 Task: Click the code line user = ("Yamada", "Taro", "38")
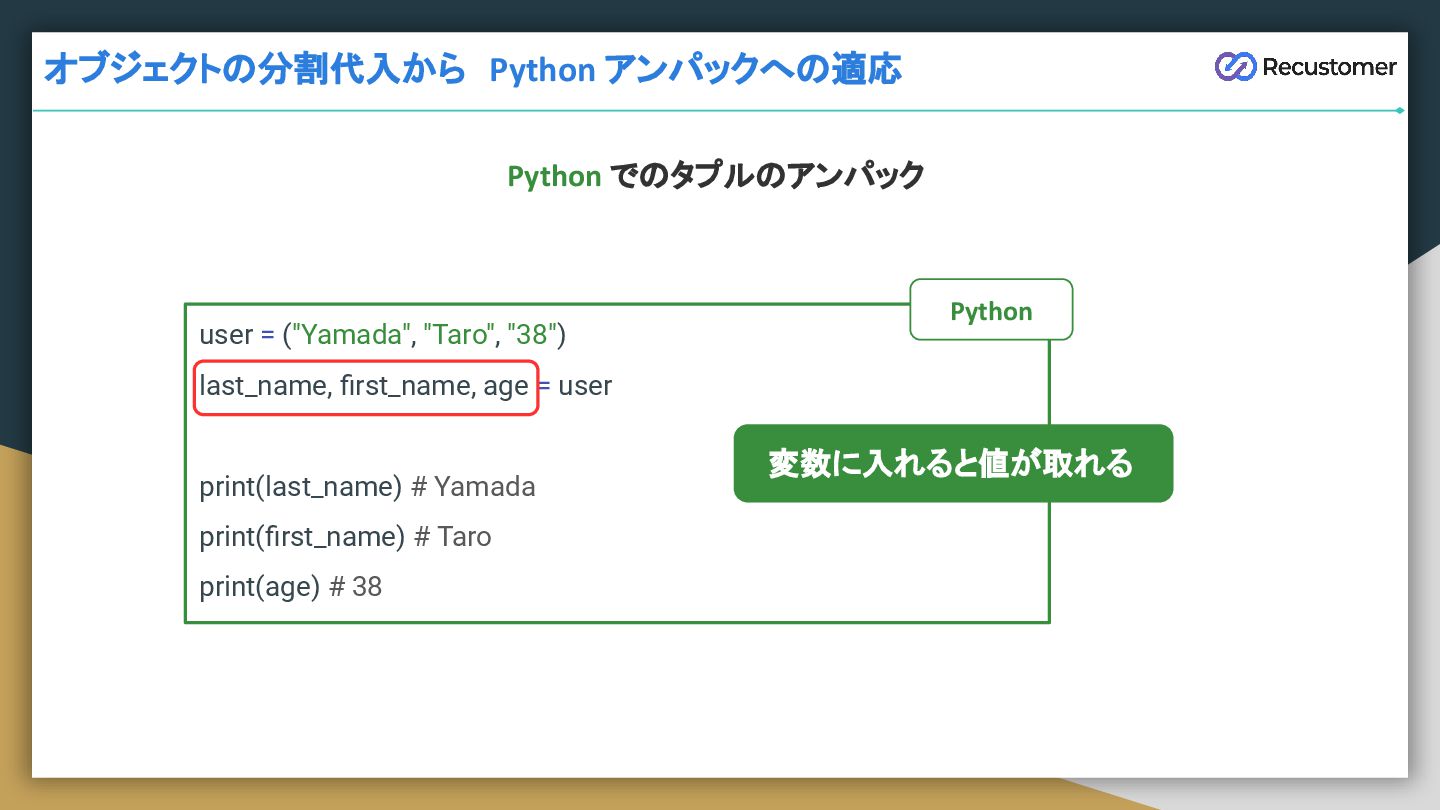[383, 335]
